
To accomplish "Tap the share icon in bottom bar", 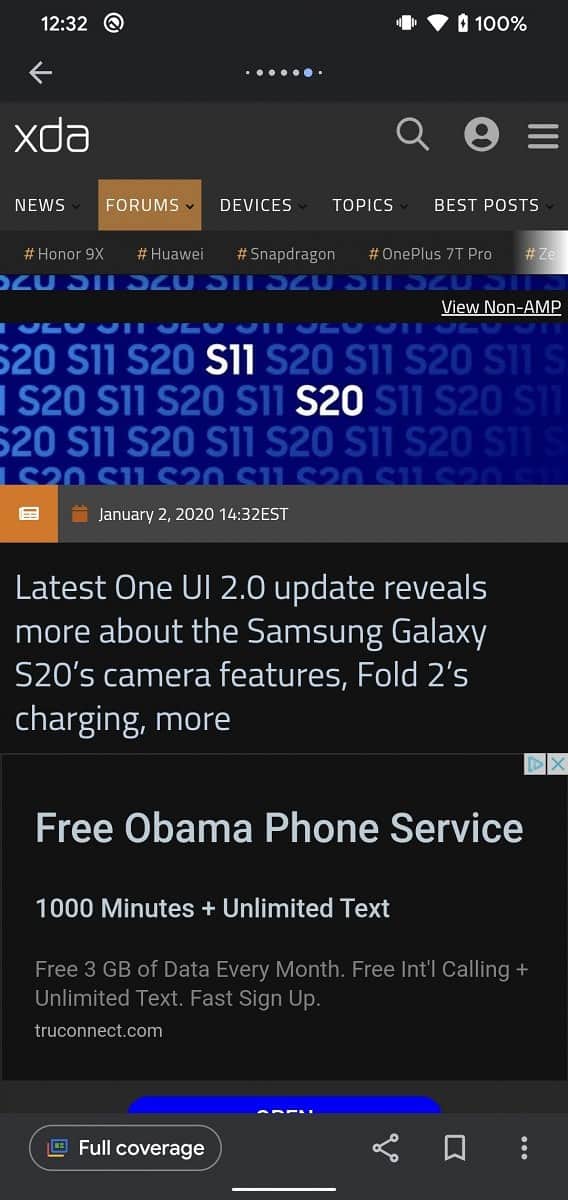I will [x=386, y=1147].
